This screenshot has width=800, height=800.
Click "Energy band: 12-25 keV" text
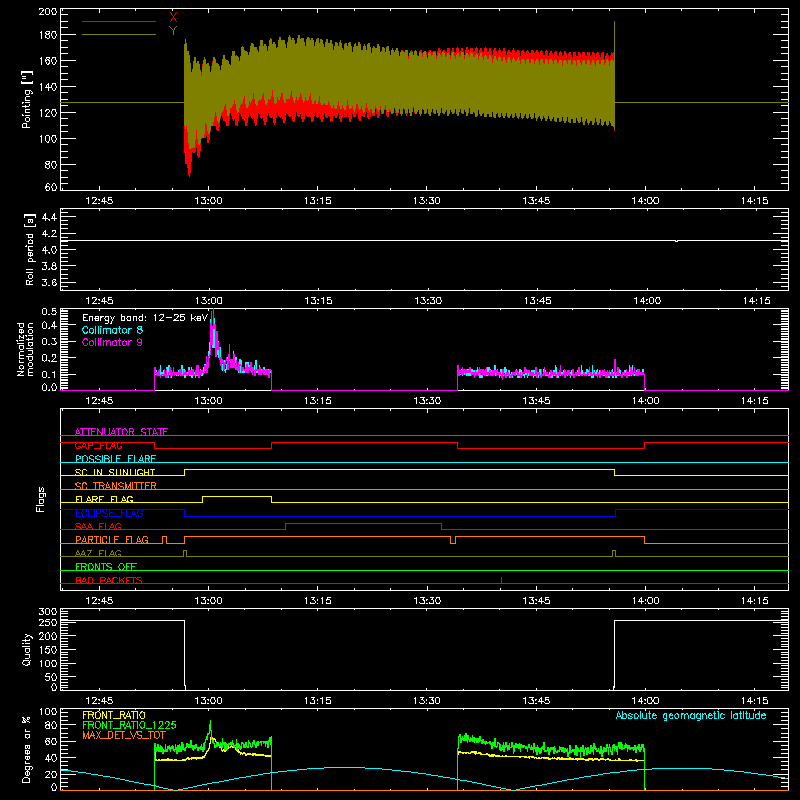click(x=145, y=318)
